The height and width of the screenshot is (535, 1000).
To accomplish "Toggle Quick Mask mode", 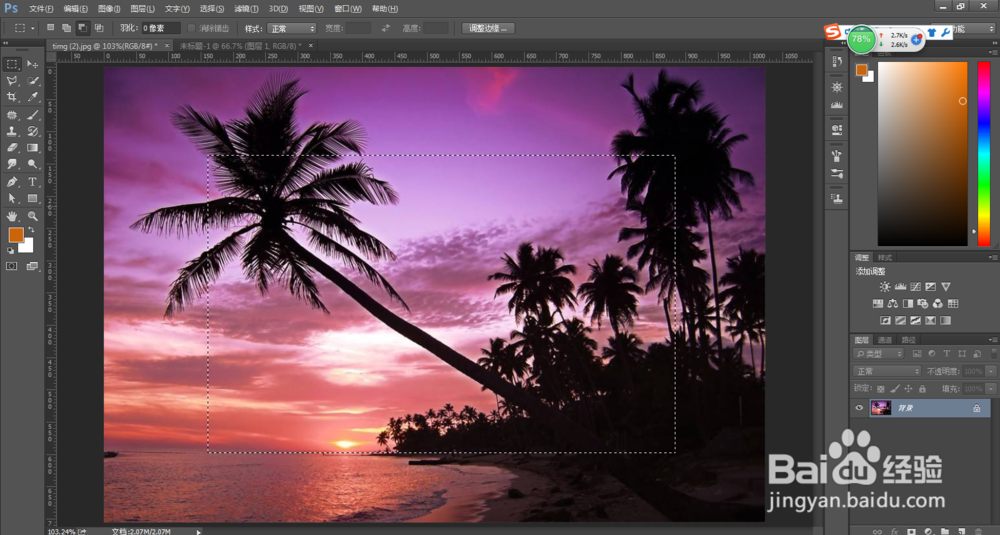I will click(x=12, y=266).
